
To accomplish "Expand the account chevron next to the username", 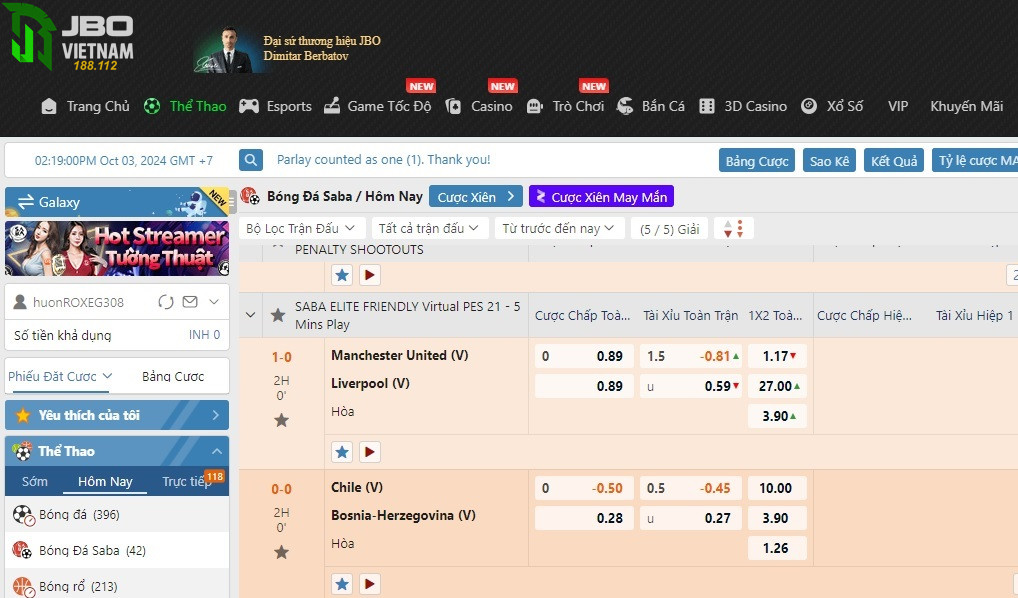I will tap(214, 302).
